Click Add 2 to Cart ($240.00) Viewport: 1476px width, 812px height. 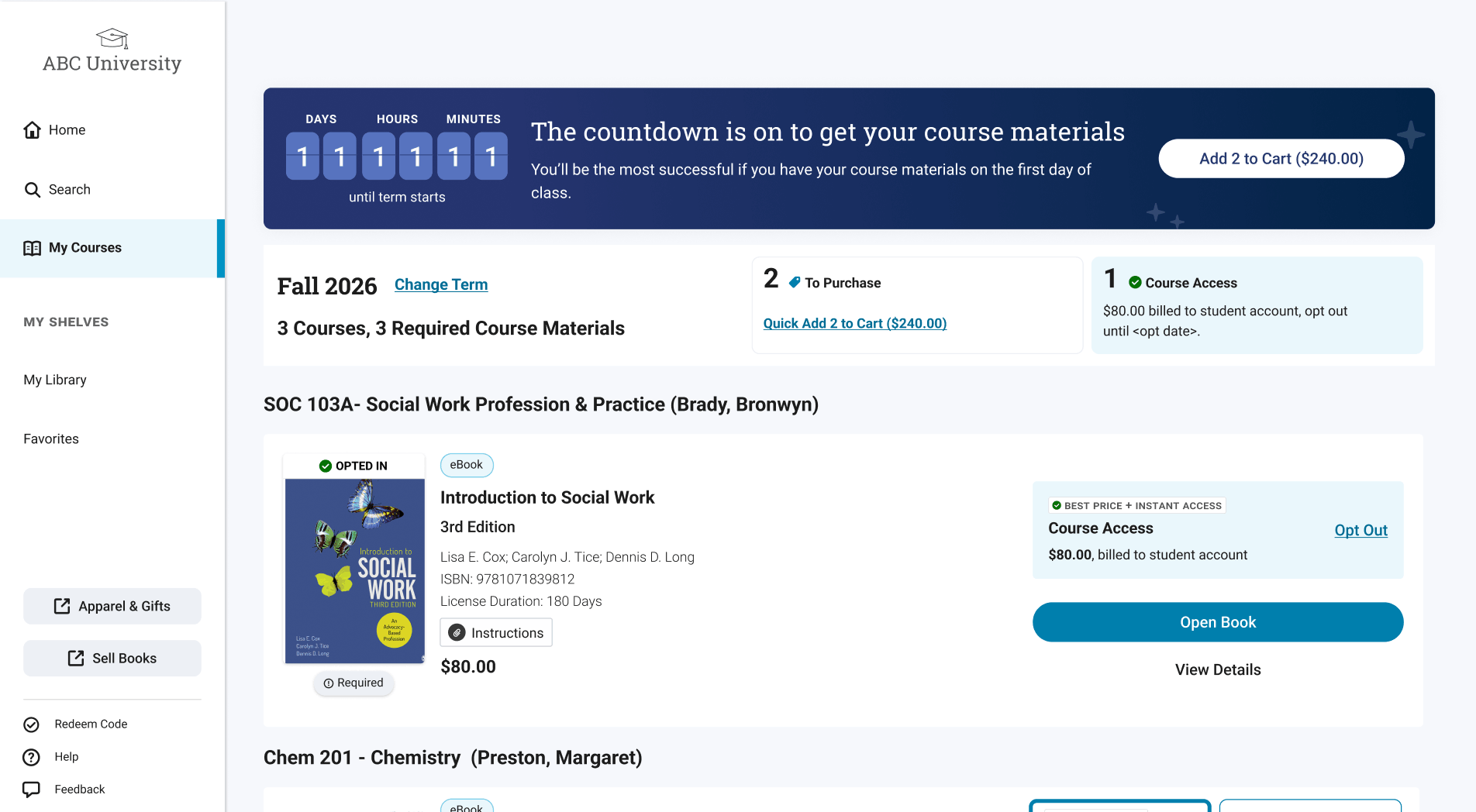point(1281,158)
